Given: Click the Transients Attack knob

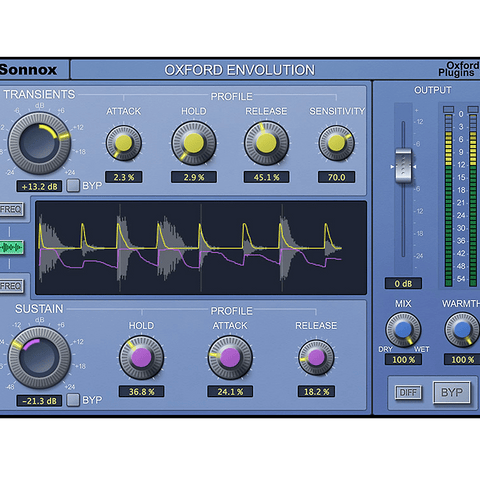Looking at the screenshot, I should [124, 143].
